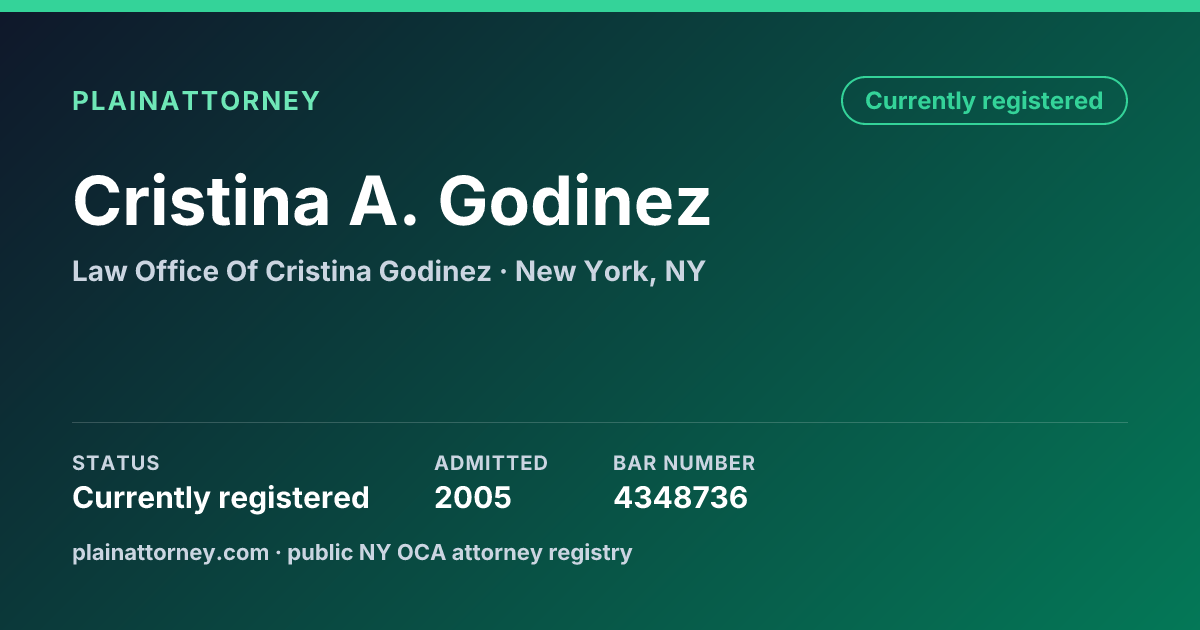Viewport: 1200px width, 630px height.
Task: Click the horizontal divider line above STATUS
Action: [x=600, y=422]
